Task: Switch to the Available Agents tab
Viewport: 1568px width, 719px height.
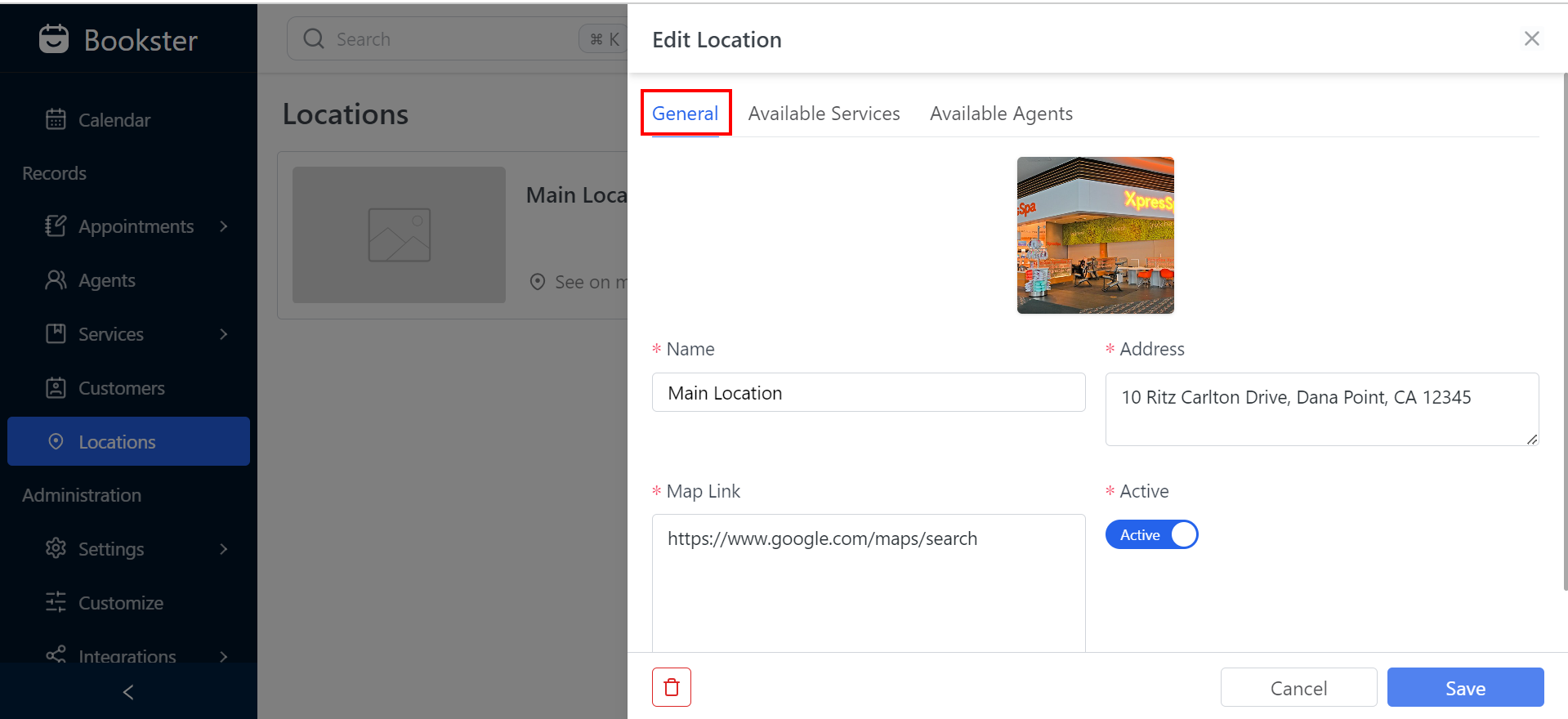Action: [x=1001, y=114]
